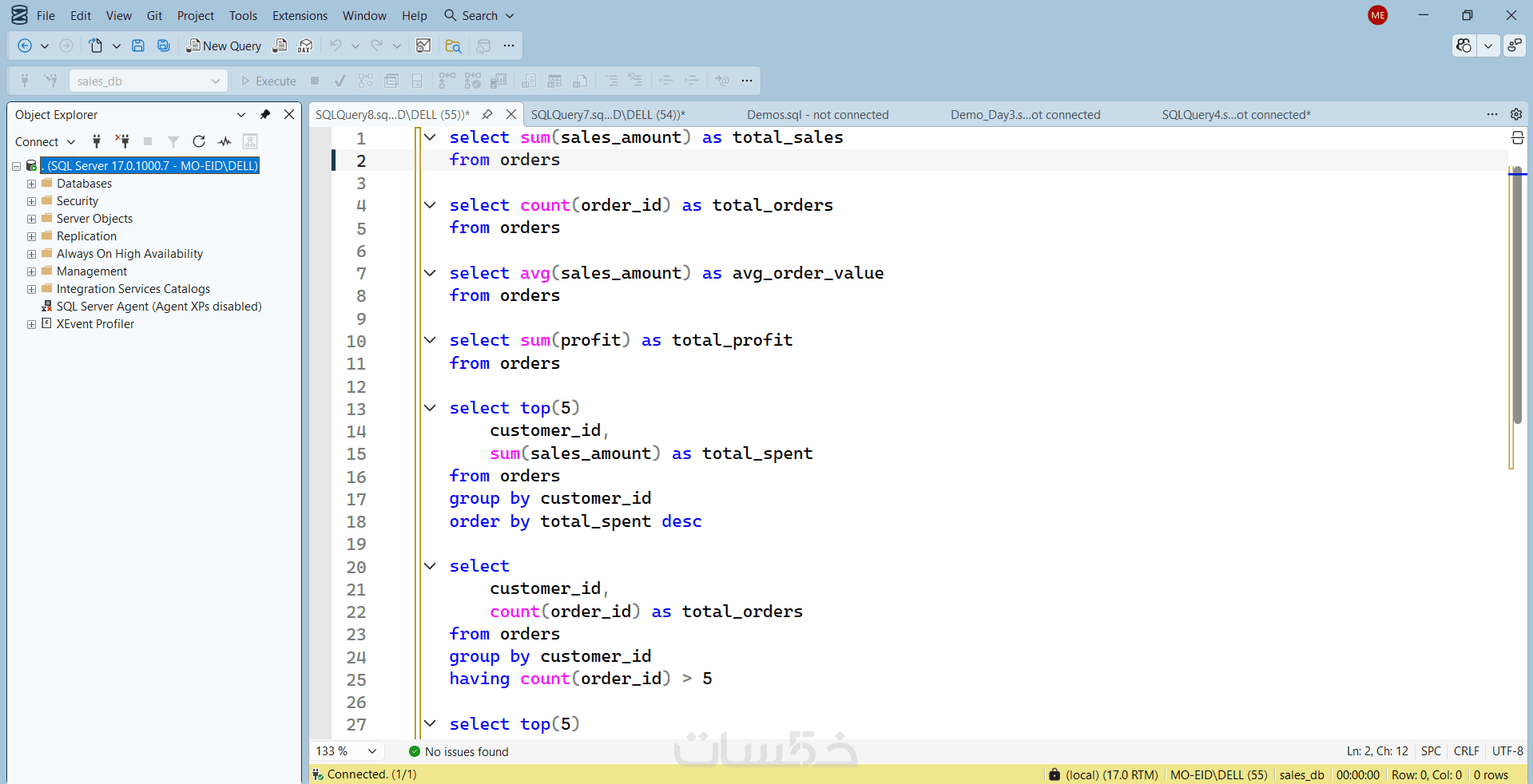Expand the Databases node
The height and width of the screenshot is (784, 1533).
(31, 184)
